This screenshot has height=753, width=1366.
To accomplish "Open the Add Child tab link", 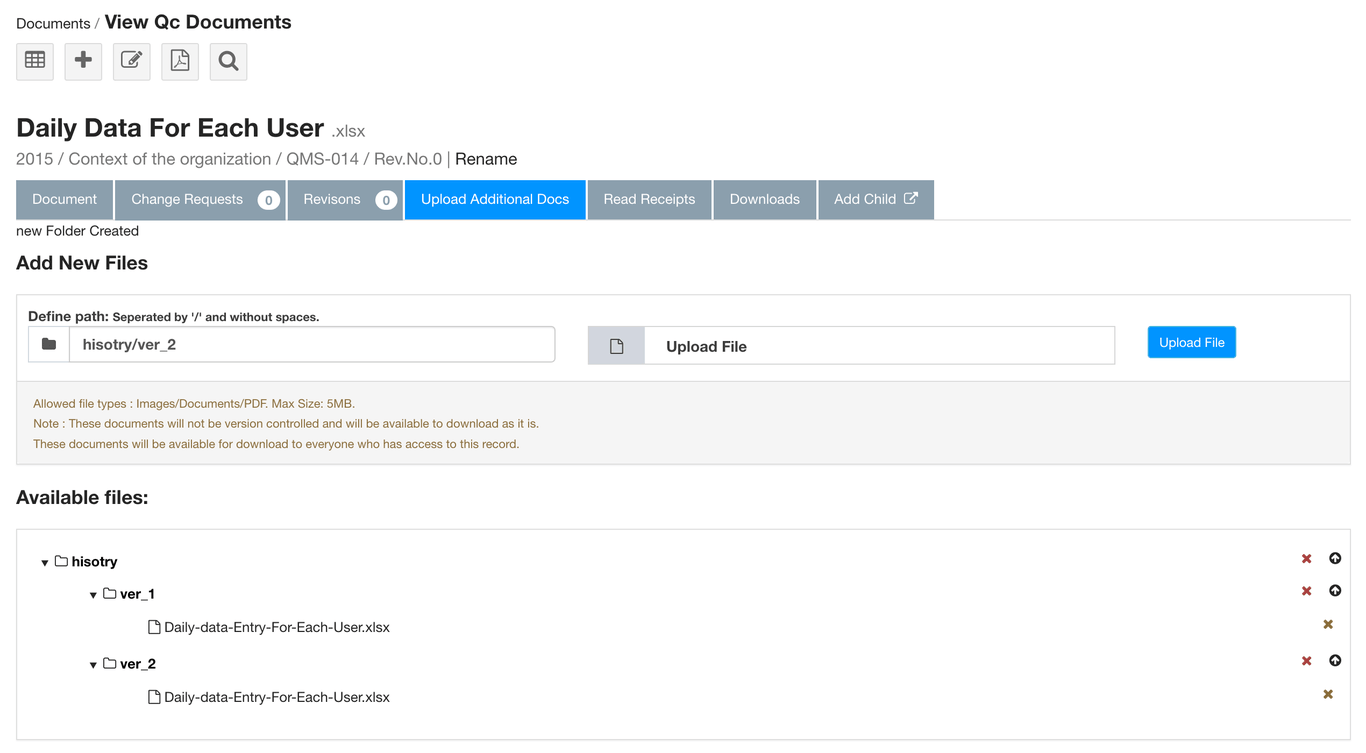I will tap(876, 199).
